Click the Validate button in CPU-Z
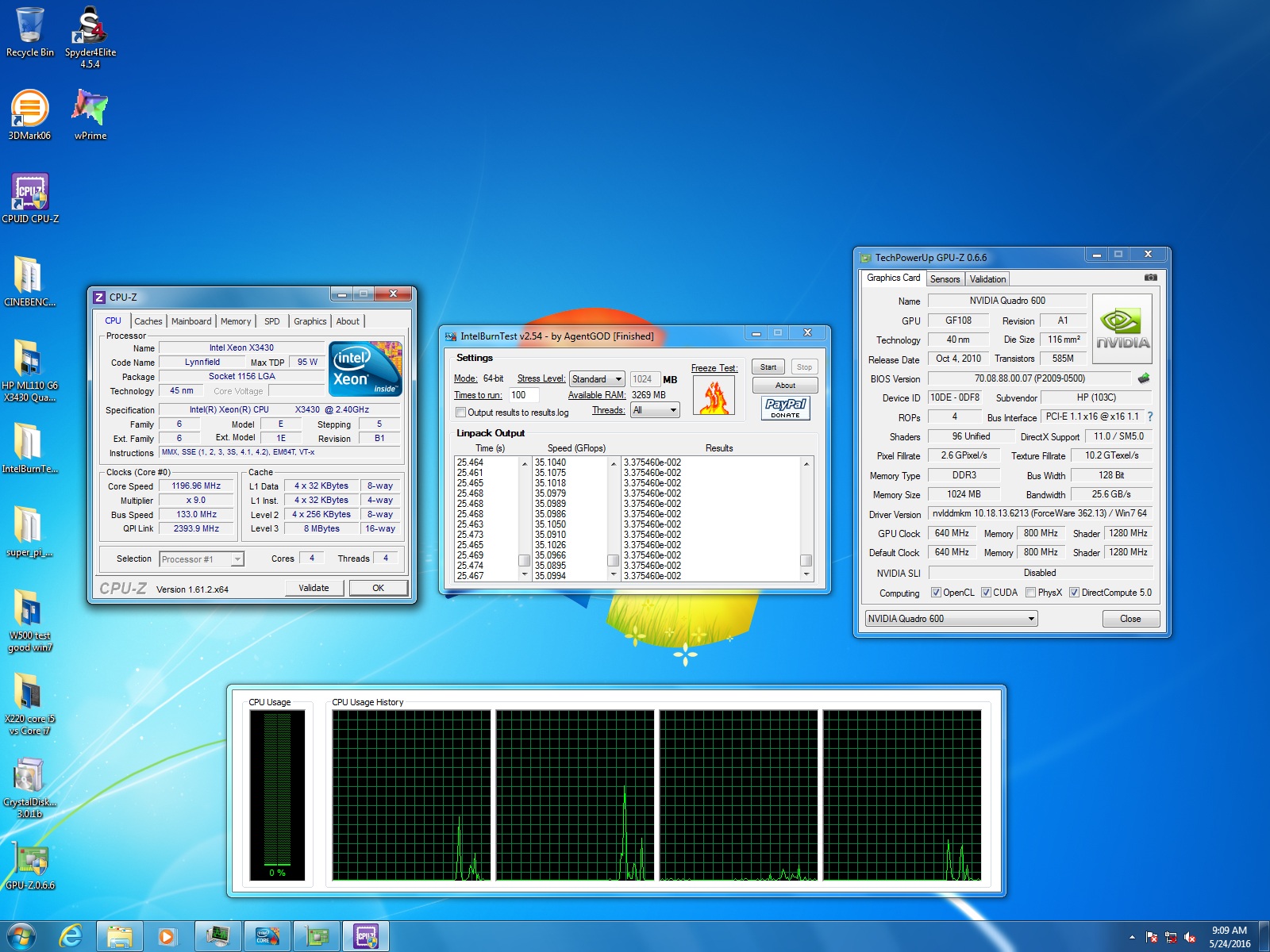 [x=314, y=588]
